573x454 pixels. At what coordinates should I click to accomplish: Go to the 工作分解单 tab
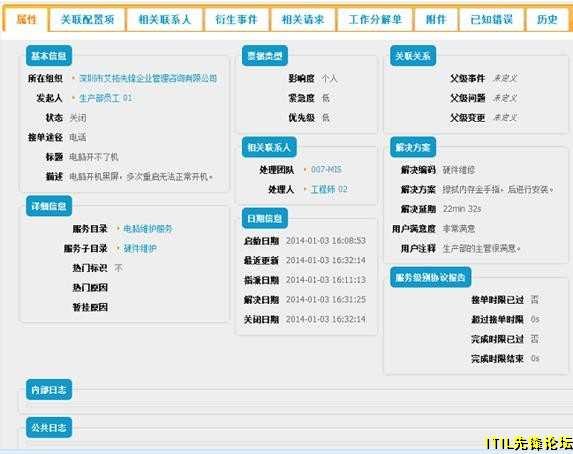(x=375, y=19)
